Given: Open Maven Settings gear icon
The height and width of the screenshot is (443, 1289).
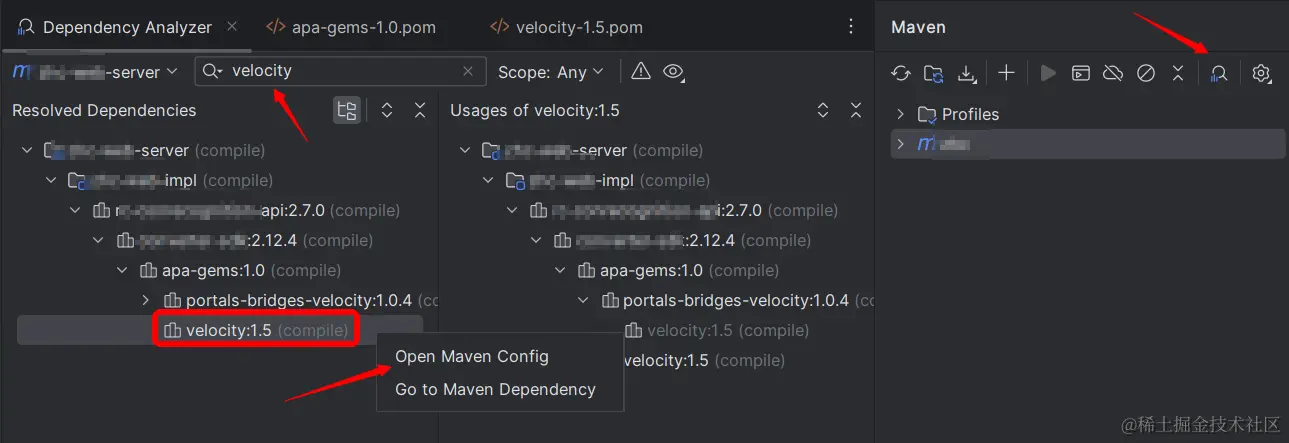Looking at the screenshot, I should [1261, 73].
